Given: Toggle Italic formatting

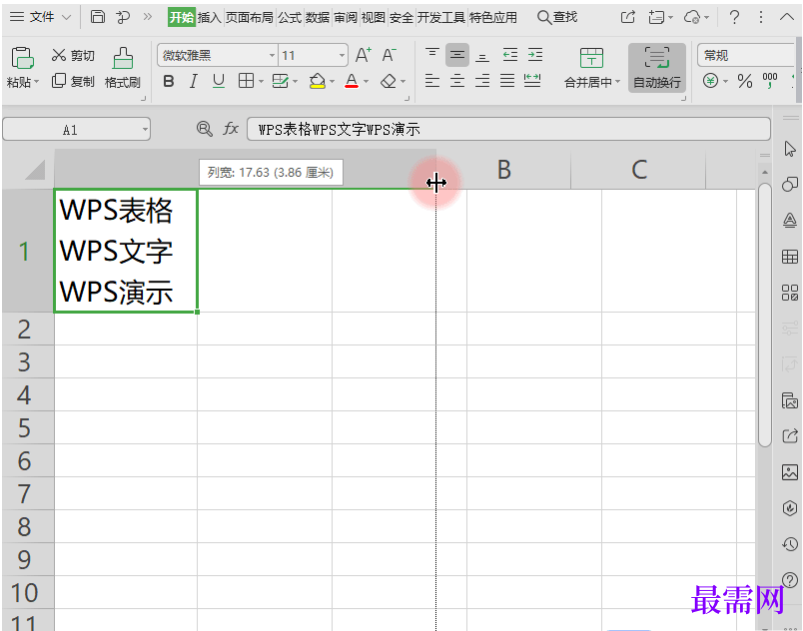Looking at the screenshot, I should (x=193, y=81).
